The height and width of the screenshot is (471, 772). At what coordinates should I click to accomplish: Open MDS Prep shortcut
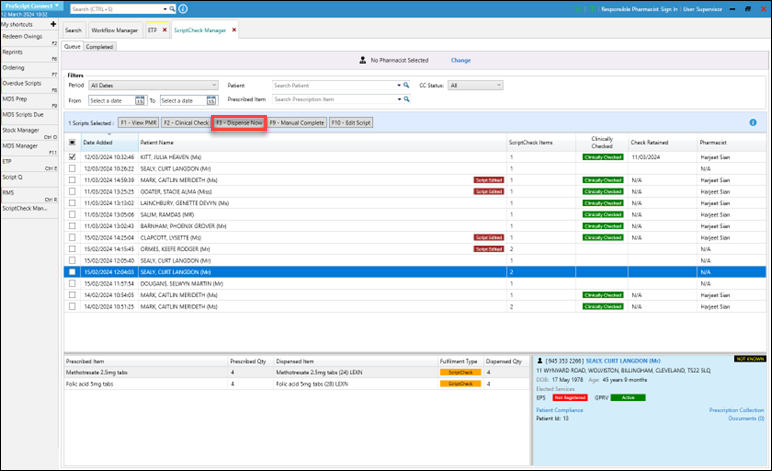click(x=30, y=101)
